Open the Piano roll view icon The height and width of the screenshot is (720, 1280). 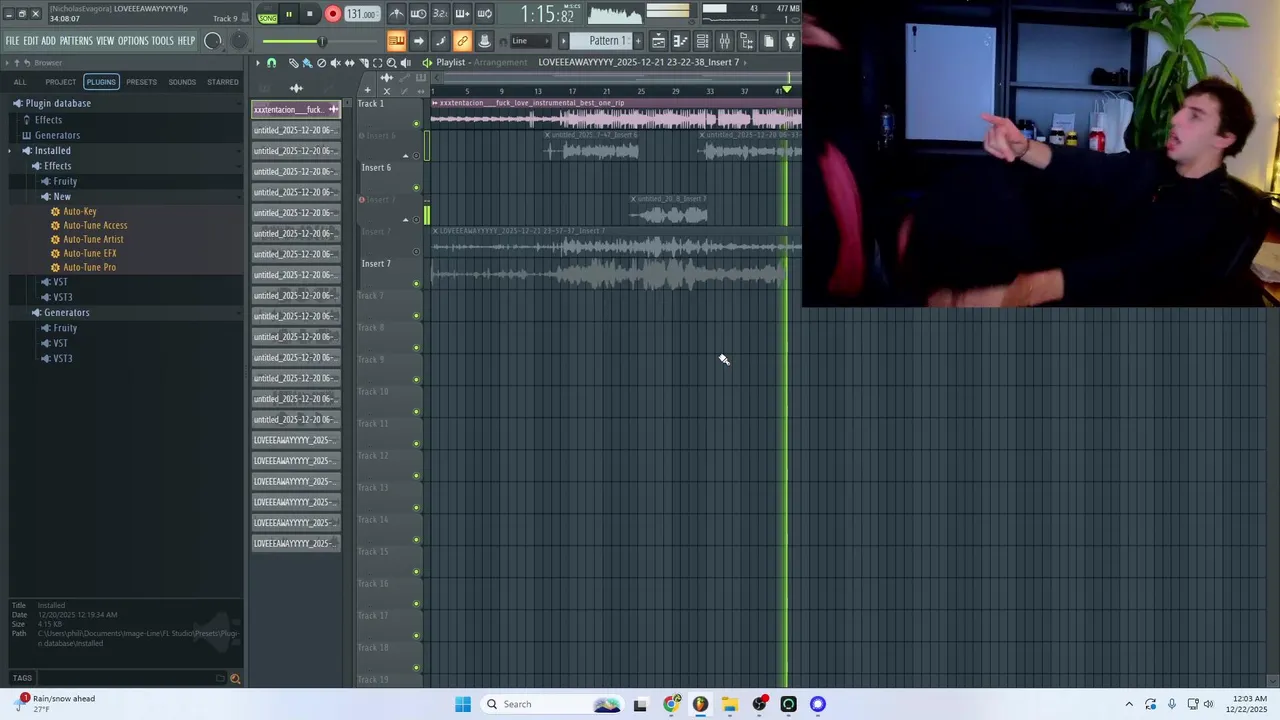[680, 41]
